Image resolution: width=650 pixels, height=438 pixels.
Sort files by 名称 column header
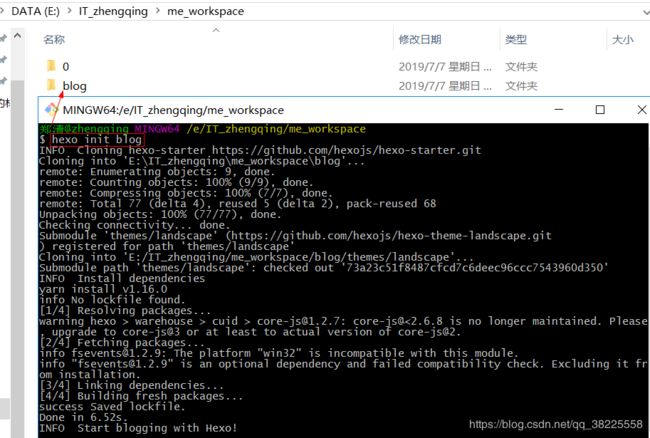pyautogui.click(x=54, y=40)
